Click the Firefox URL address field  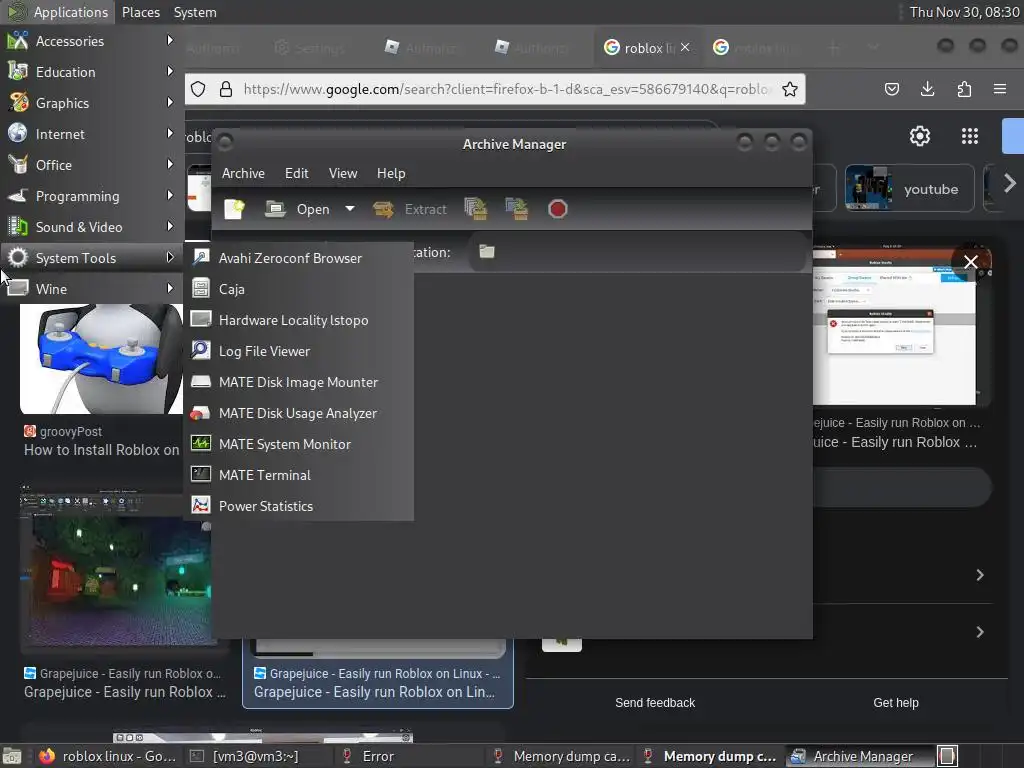click(505, 89)
